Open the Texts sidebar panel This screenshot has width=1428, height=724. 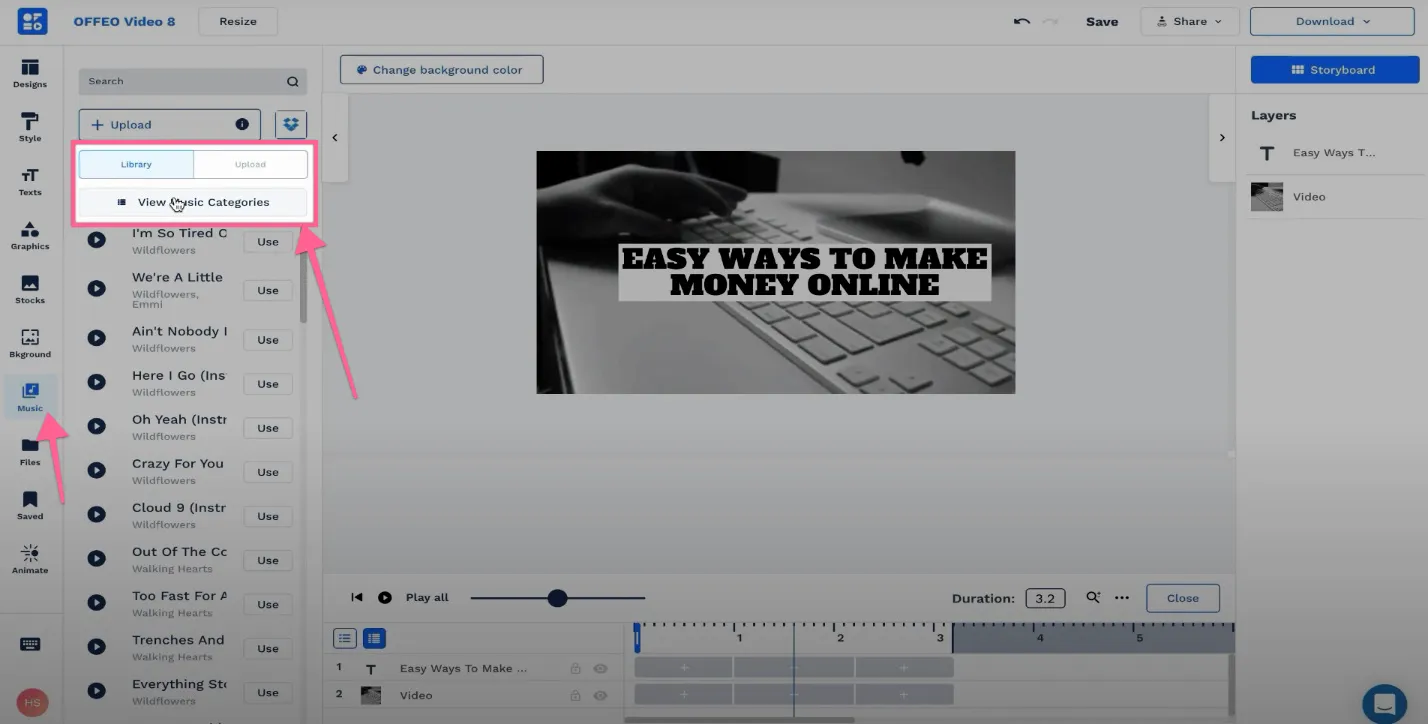pos(30,181)
